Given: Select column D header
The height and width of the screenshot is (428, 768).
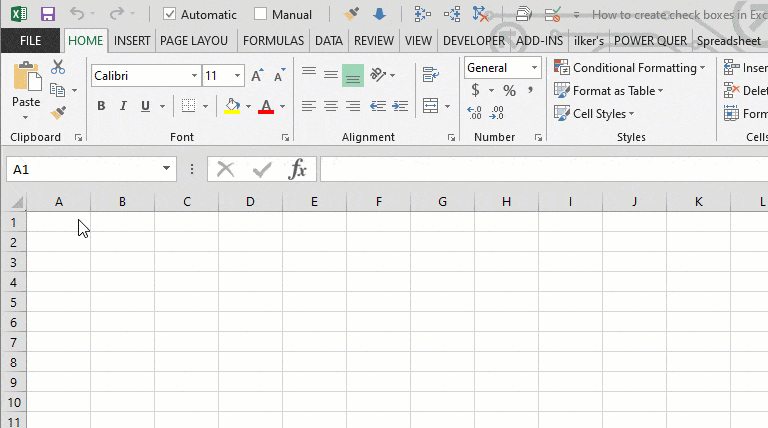Looking at the screenshot, I should pyautogui.click(x=250, y=202).
